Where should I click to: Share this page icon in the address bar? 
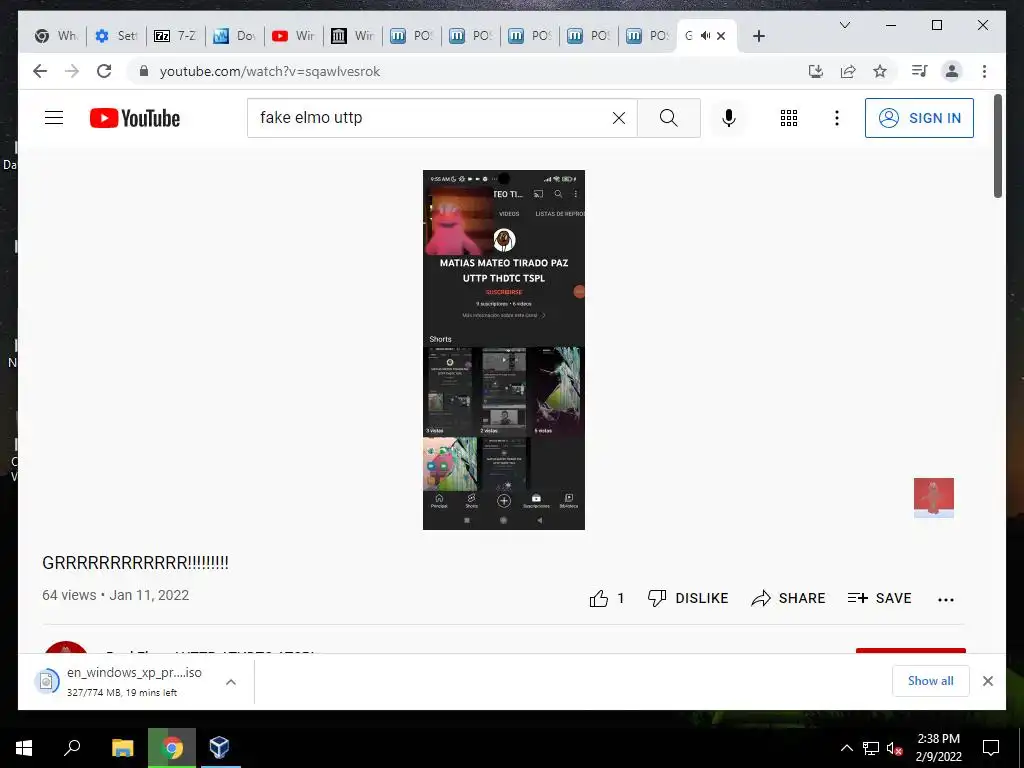click(x=848, y=71)
